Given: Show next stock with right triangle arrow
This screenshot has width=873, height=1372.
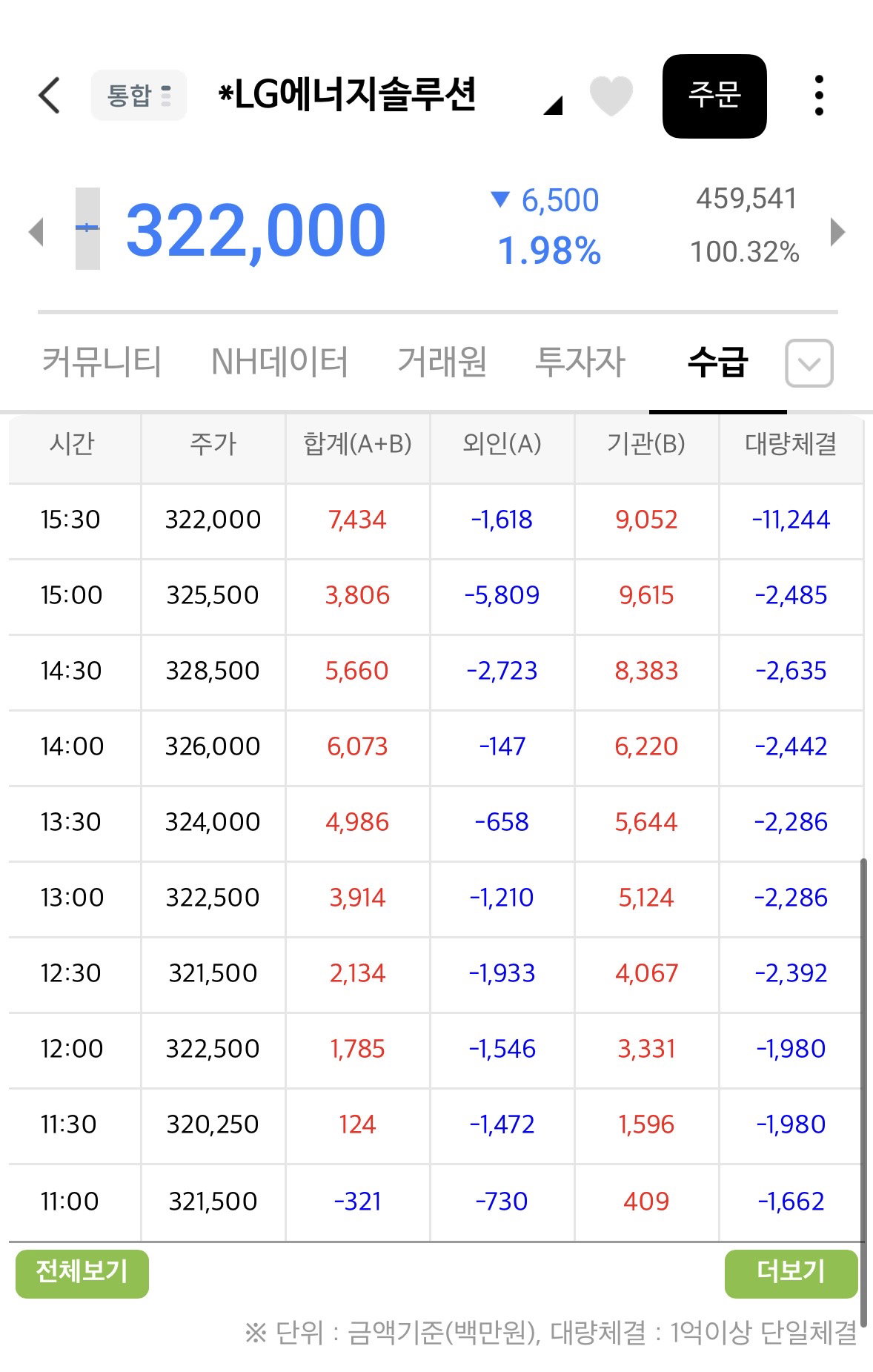Looking at the screenshot, I should pos(837,232).
